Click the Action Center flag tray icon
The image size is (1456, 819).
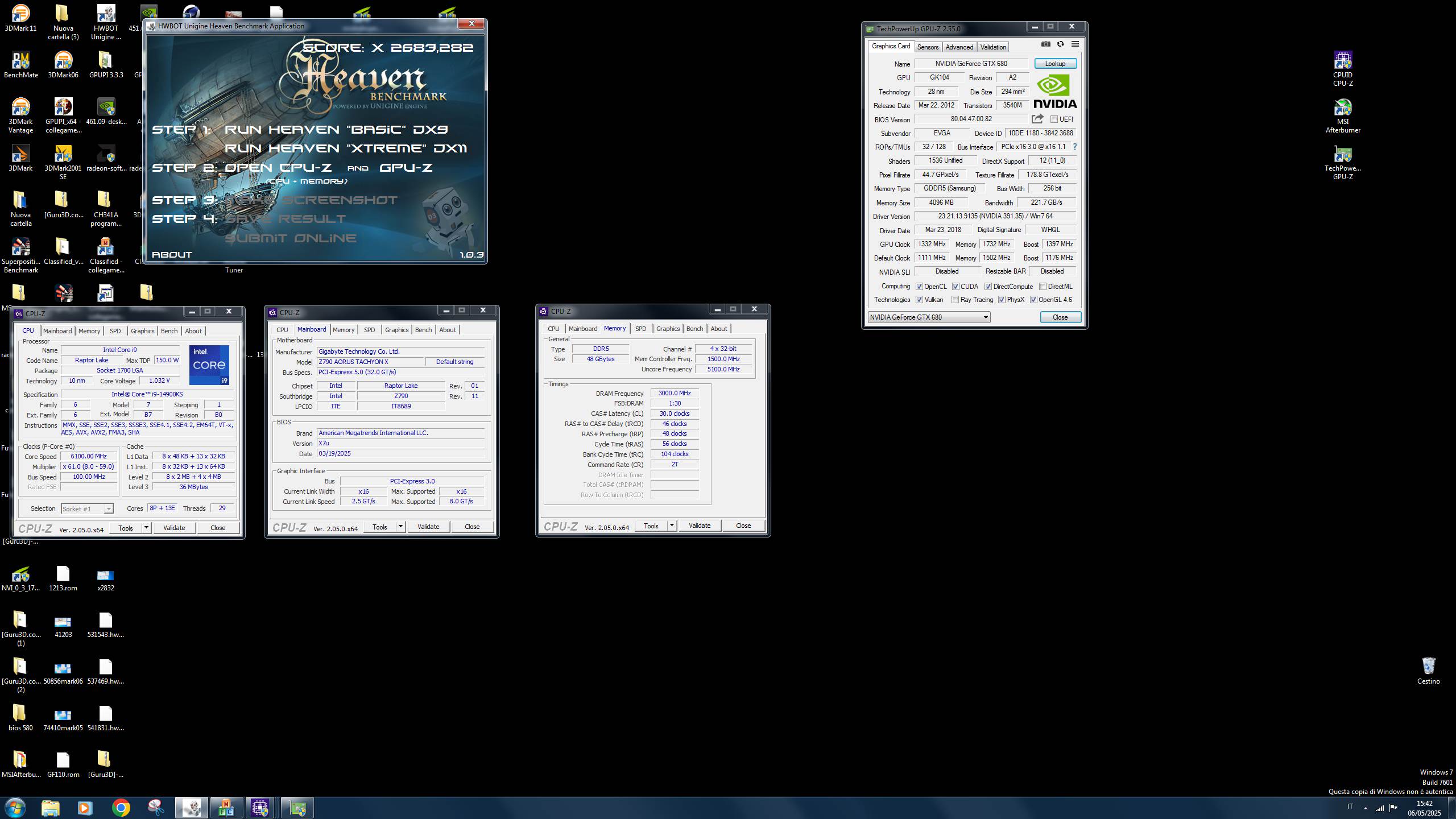tap(1393, 808)
